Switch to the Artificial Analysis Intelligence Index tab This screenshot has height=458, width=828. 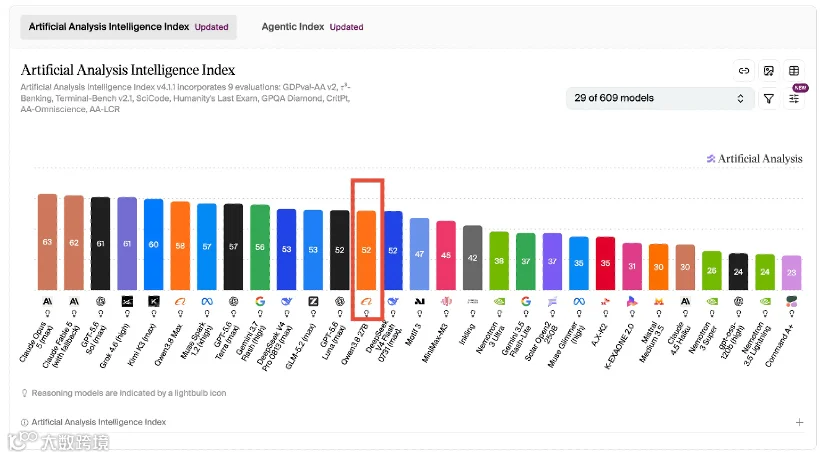(x=128, y=27)
